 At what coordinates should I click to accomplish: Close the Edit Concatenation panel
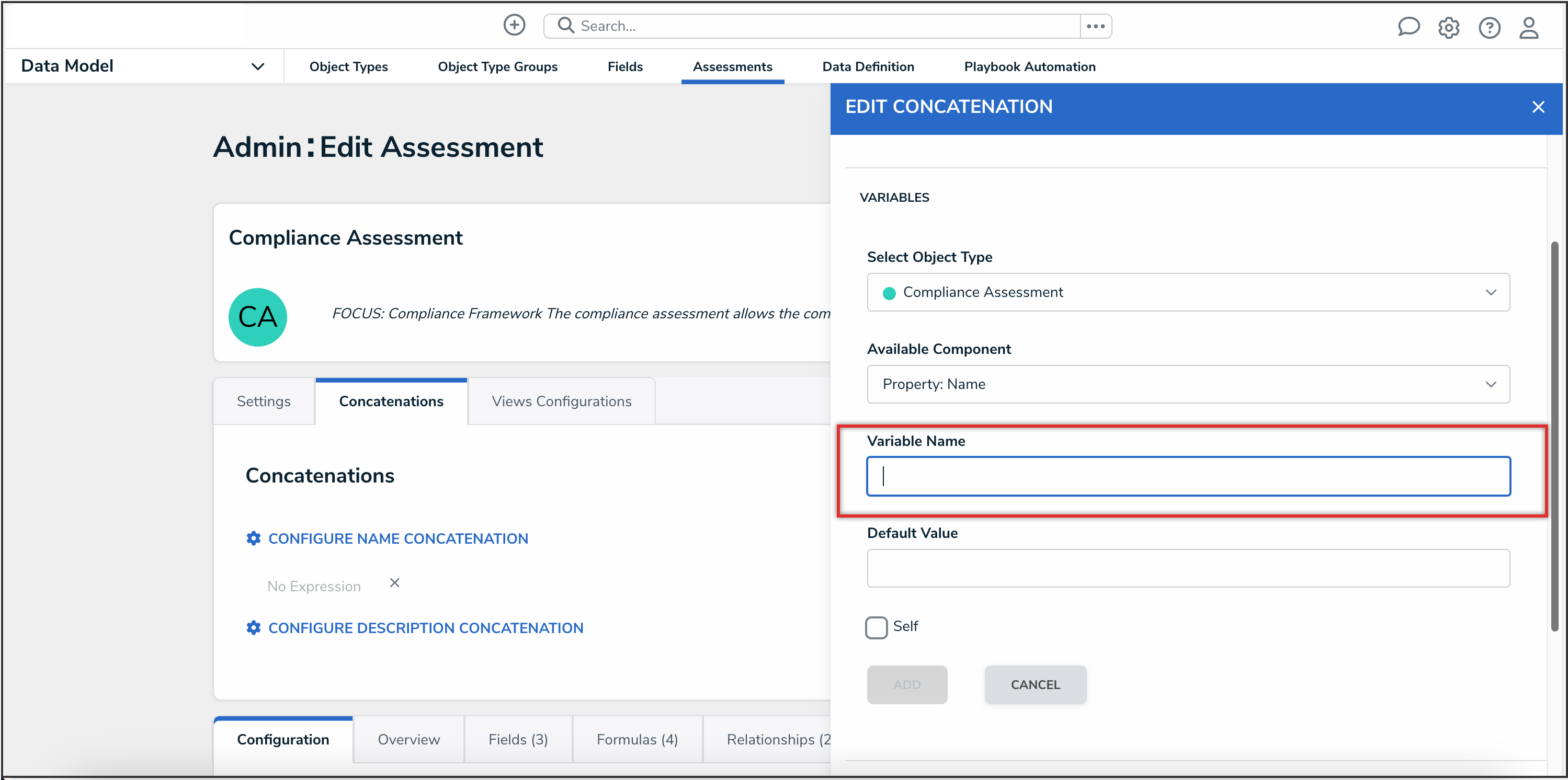pos(1538,108)
